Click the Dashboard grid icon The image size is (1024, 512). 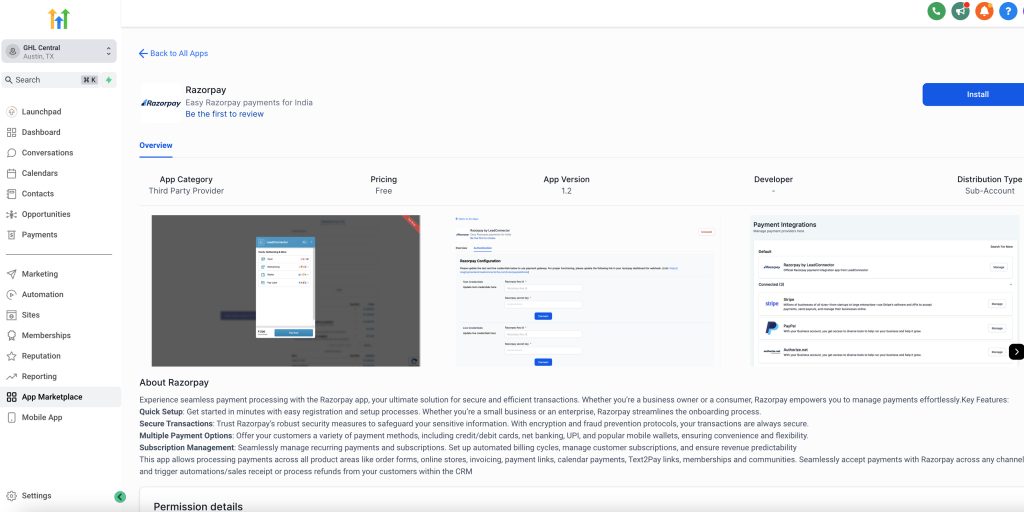pyautogui.click(x=11, y=132)
